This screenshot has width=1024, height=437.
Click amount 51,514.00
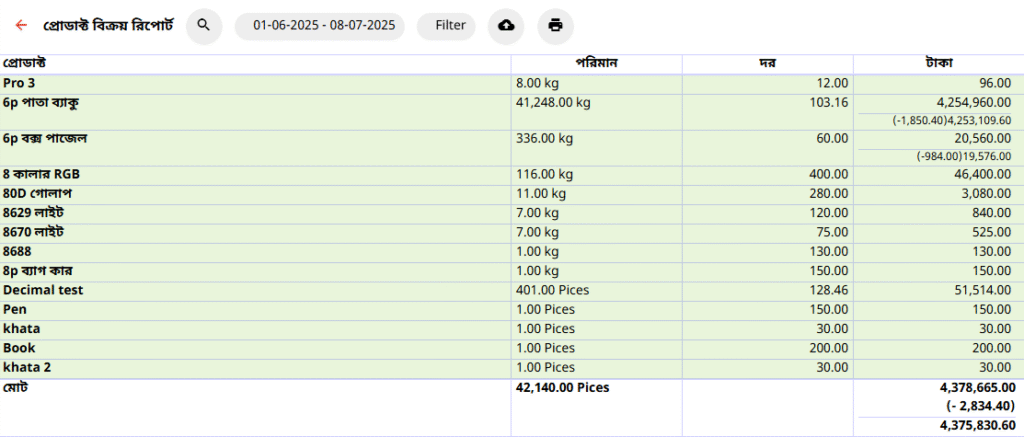(x=982, y=290)
